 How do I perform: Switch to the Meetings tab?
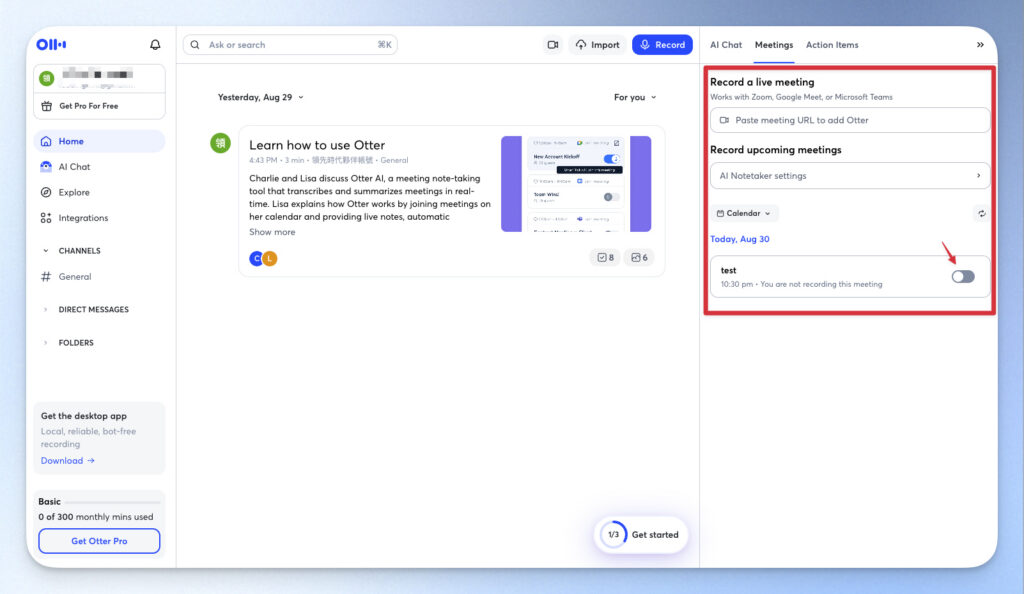[x=774, y=44]
